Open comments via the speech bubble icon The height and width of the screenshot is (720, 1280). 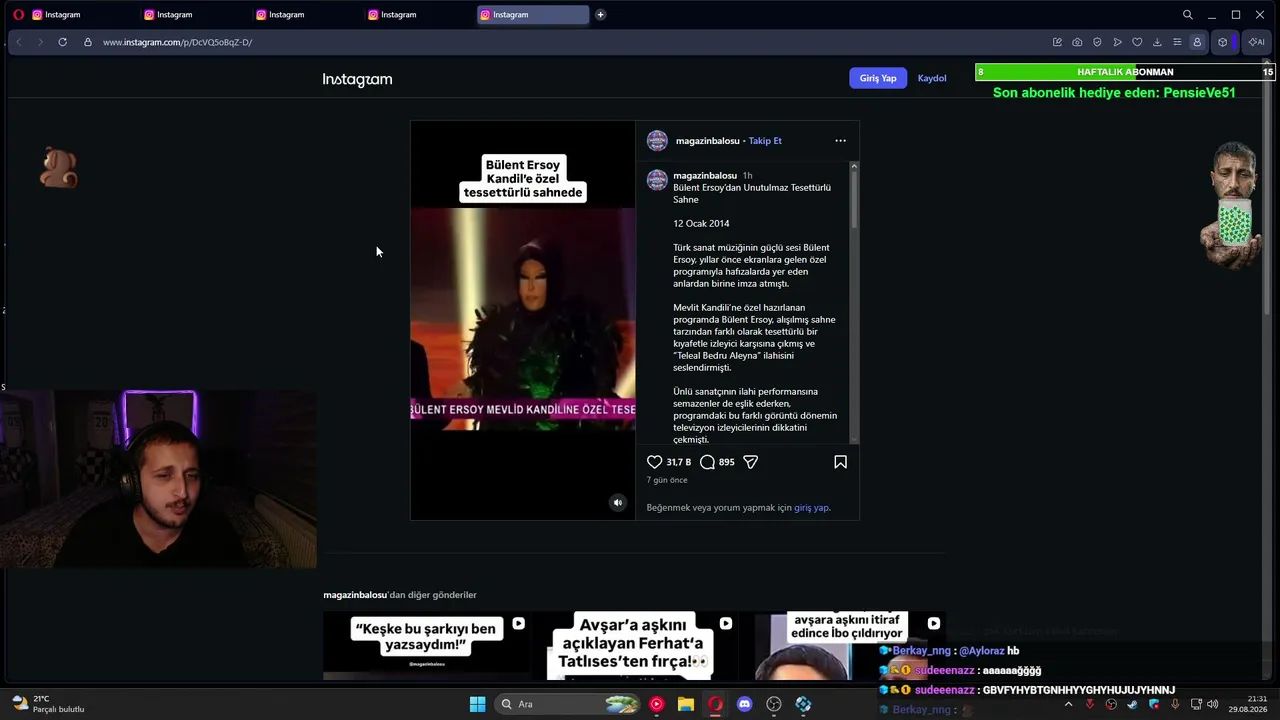click(x=707, y=462)
